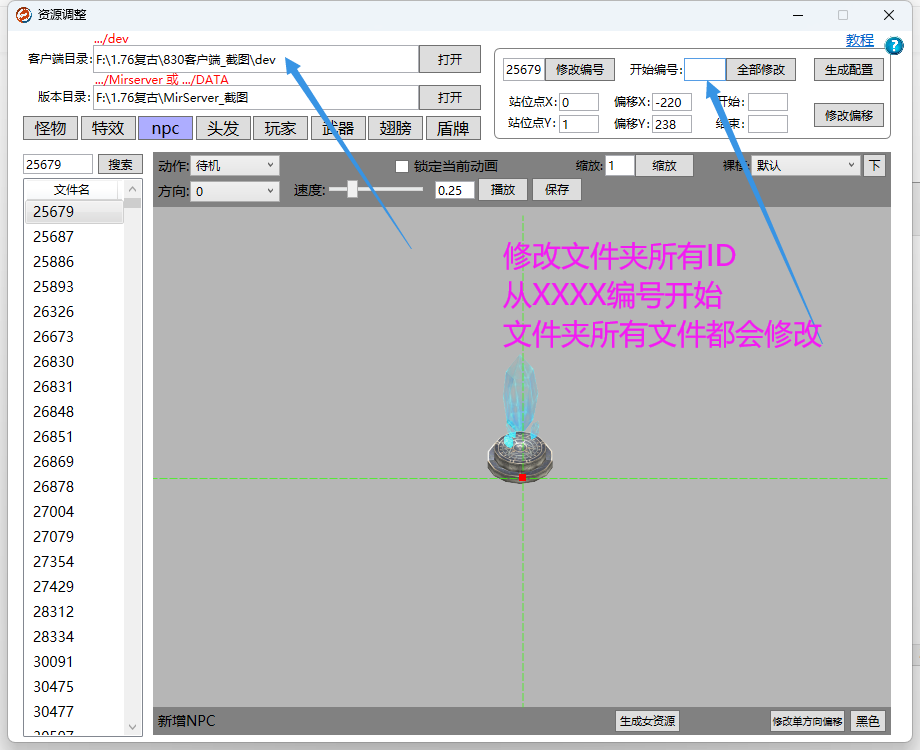This screenshot has height=750, width=920.
Task: Click the 教程 tutorial link
Action: click(x=859, y=41)
